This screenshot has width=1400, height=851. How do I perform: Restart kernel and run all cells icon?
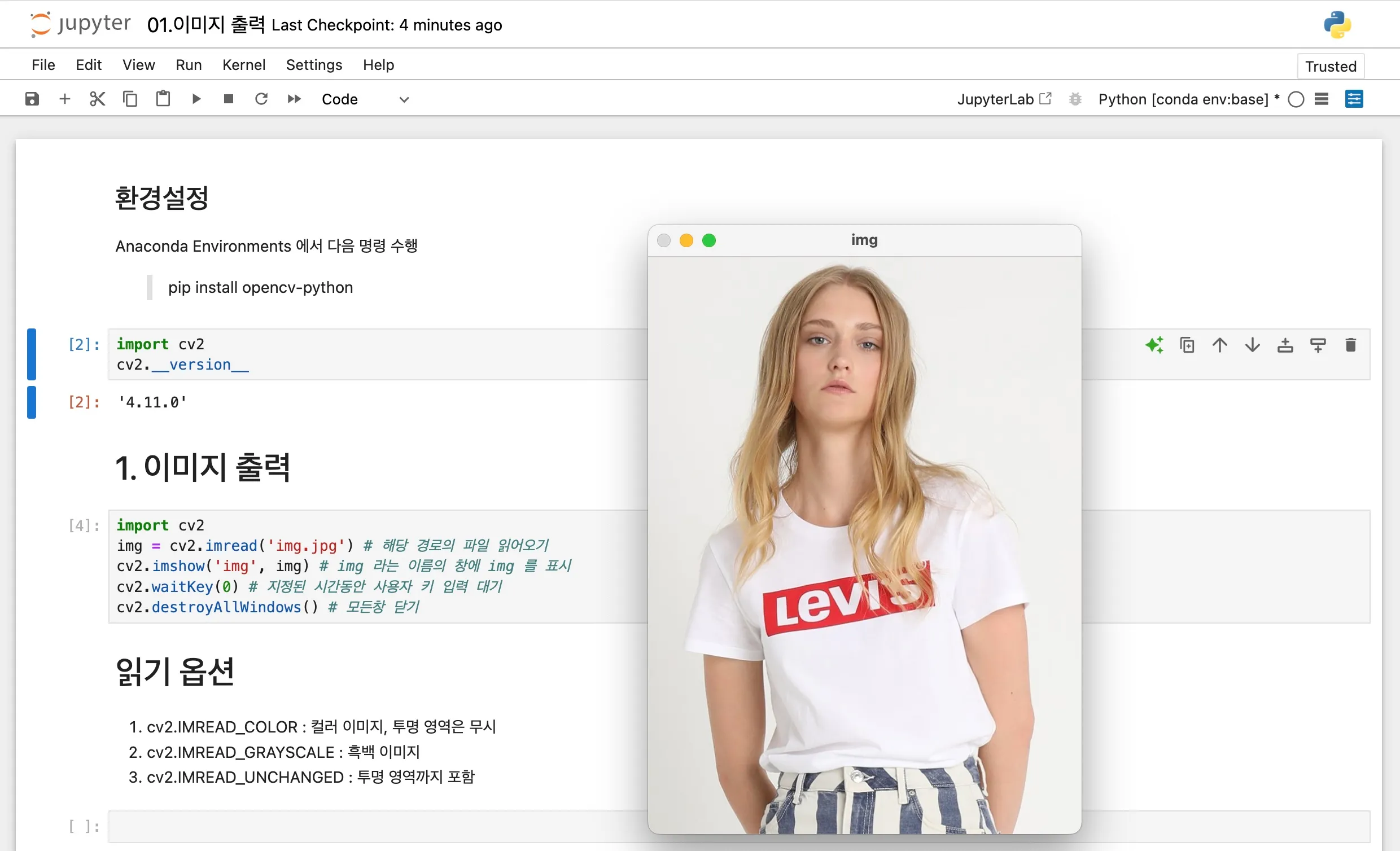click(294, 99)
